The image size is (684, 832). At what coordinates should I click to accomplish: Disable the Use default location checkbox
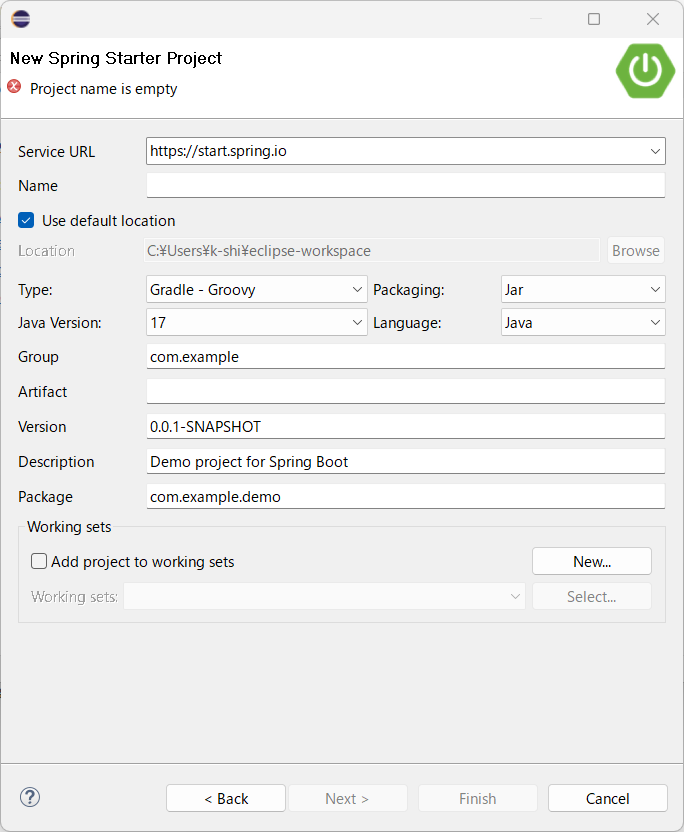(x=25, y=220)
